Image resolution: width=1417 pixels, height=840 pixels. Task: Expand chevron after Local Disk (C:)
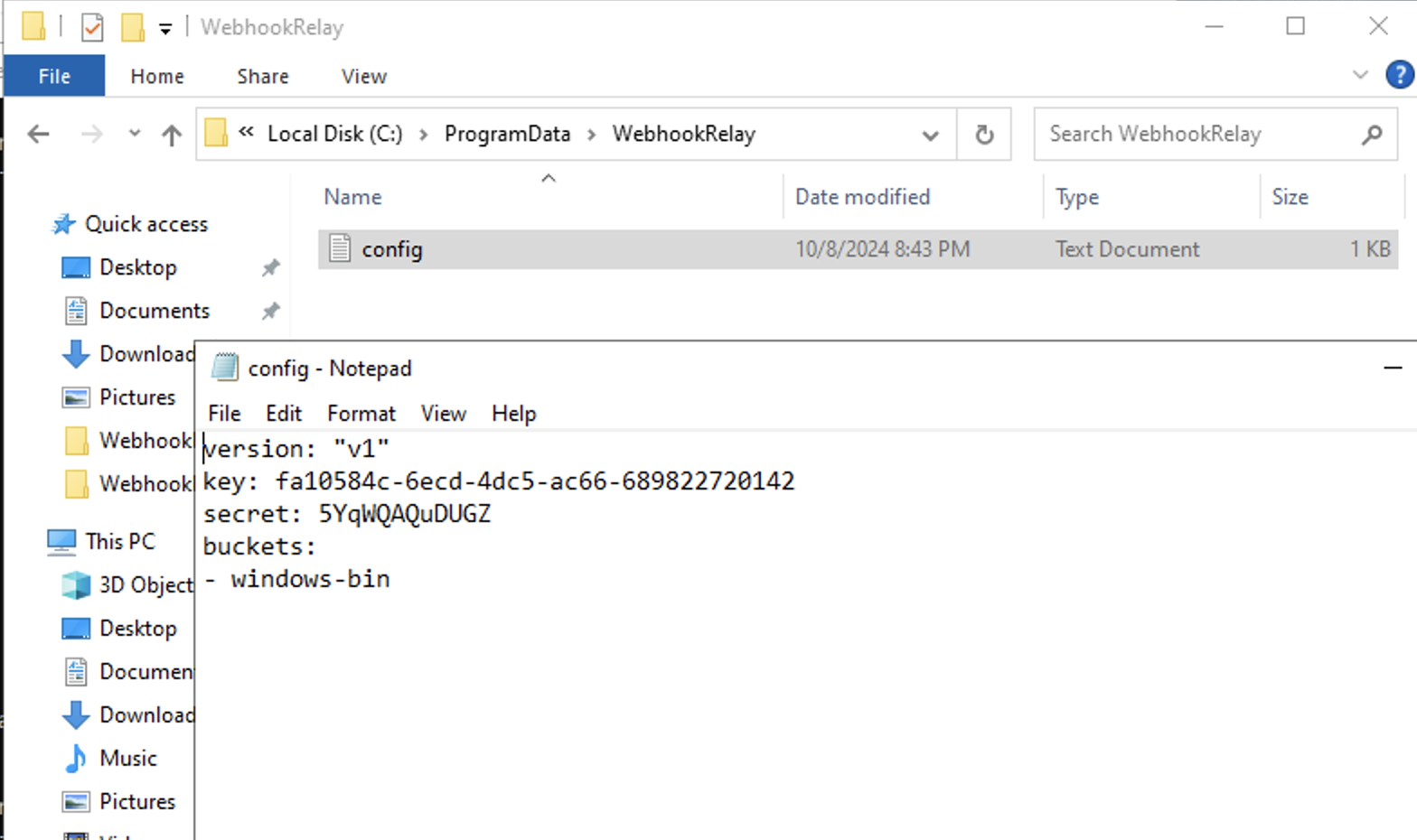423,135
